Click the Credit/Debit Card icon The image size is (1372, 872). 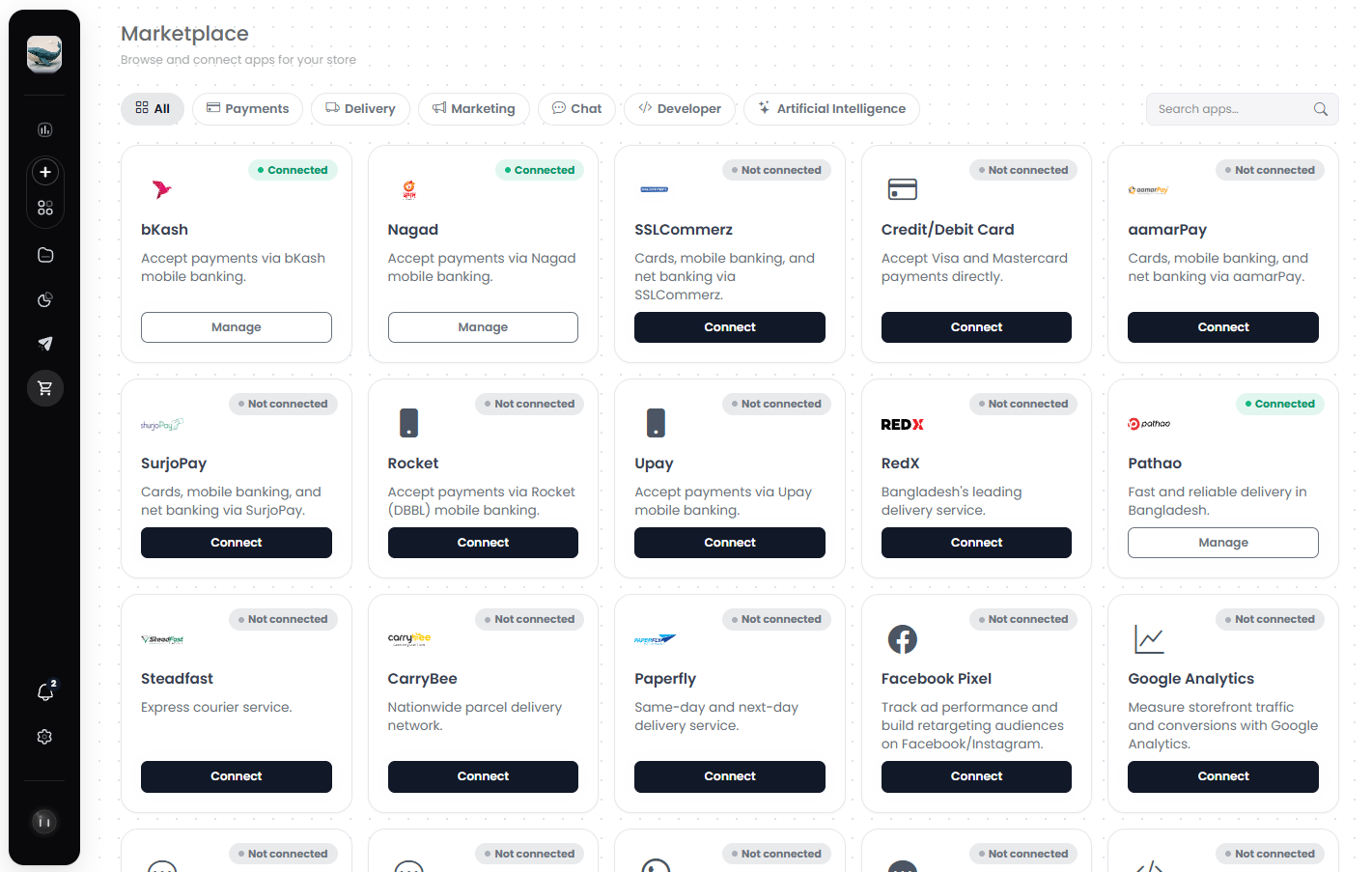tap(902, 189)
